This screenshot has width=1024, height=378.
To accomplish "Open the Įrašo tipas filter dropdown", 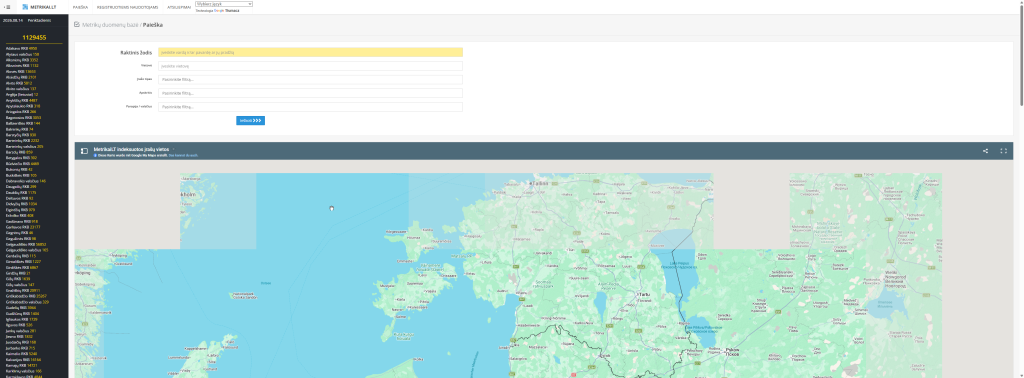I will pos(310,80).
